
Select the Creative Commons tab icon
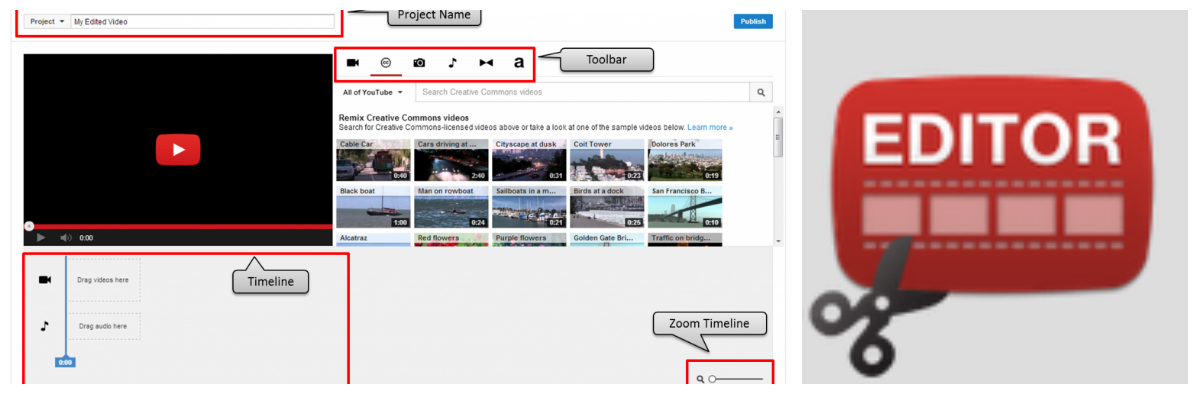pyautogui.click(x=386, y=63)
